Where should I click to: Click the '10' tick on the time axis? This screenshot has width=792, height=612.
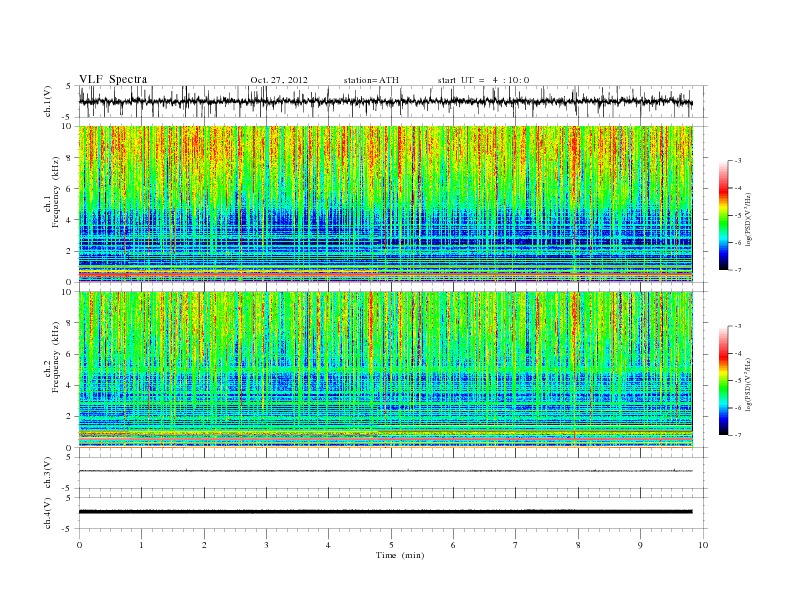pos(703,545)
